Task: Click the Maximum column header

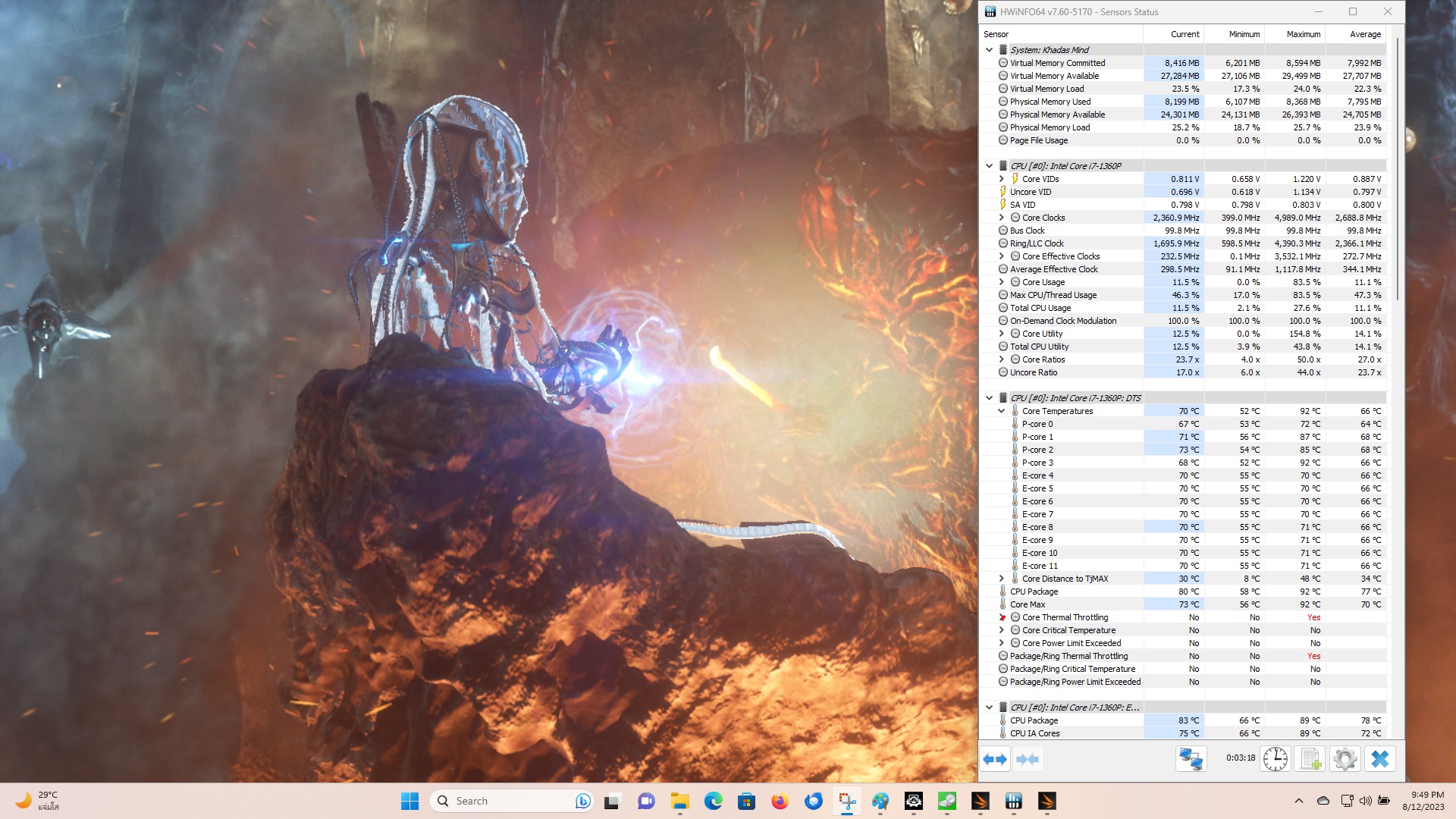Action: click(x=1294, y=34)
